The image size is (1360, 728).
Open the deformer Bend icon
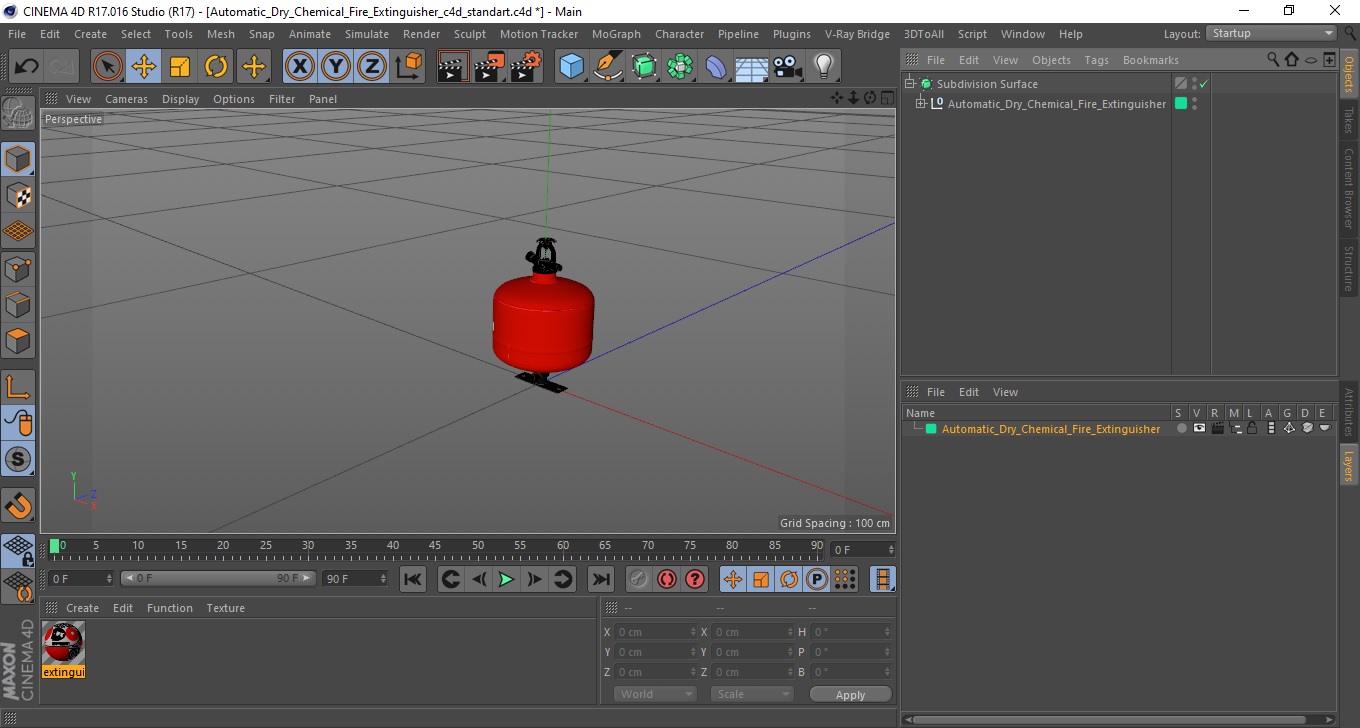[x=716, y=67]
